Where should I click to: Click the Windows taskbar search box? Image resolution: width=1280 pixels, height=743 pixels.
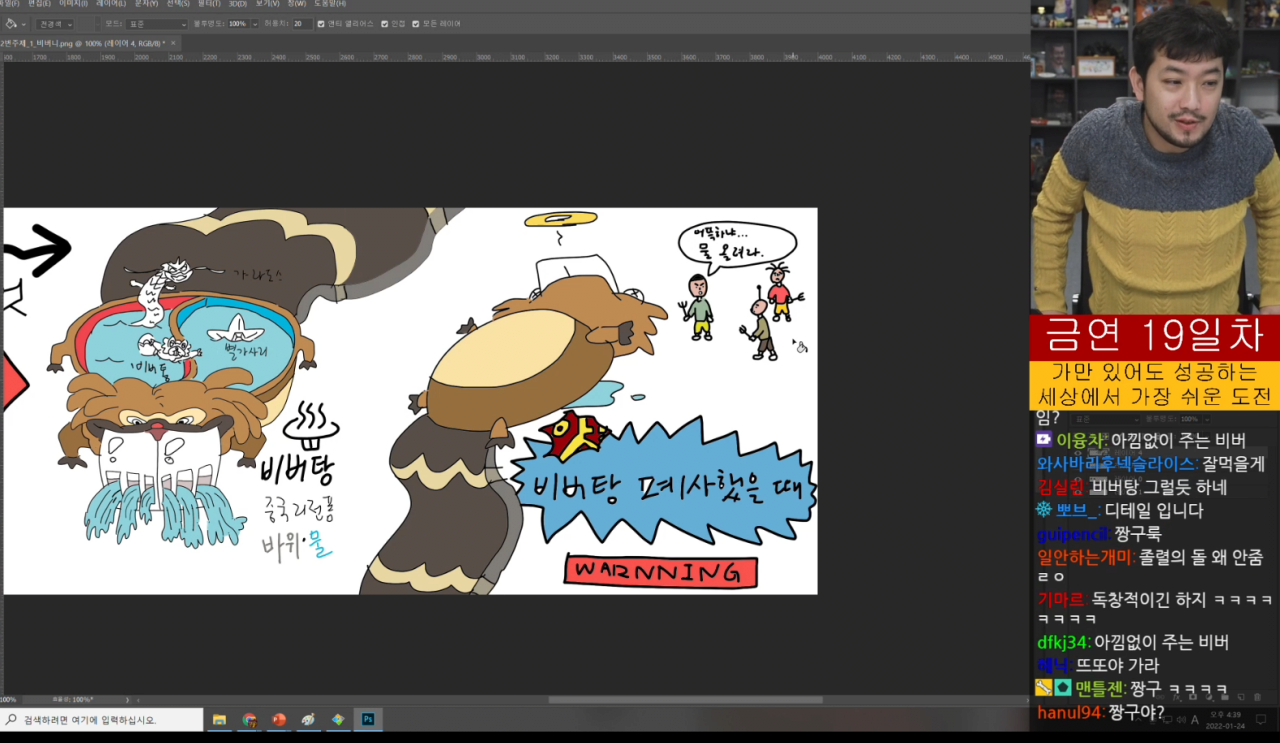[x=100, y=719]
